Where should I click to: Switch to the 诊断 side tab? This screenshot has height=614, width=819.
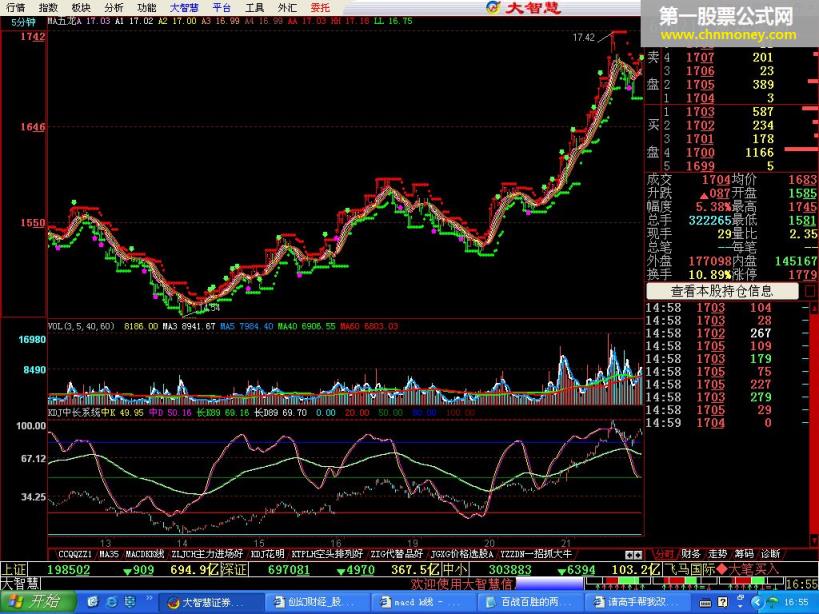point(770,554)
